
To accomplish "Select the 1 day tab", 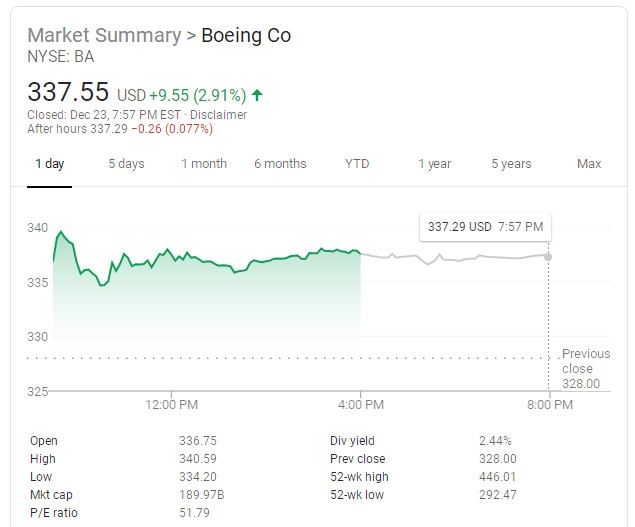I will [x=49, y=164].
